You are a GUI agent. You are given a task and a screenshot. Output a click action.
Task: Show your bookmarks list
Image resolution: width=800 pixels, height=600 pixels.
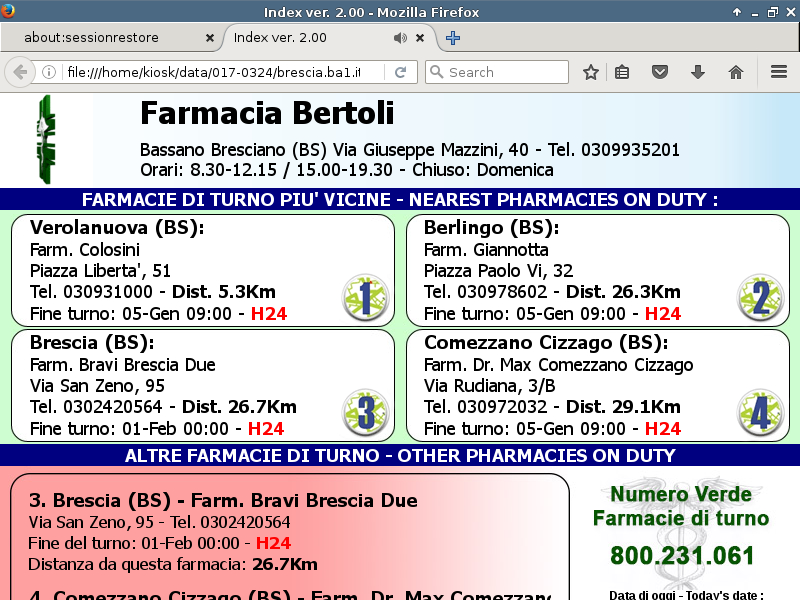[x=622, y=72]
